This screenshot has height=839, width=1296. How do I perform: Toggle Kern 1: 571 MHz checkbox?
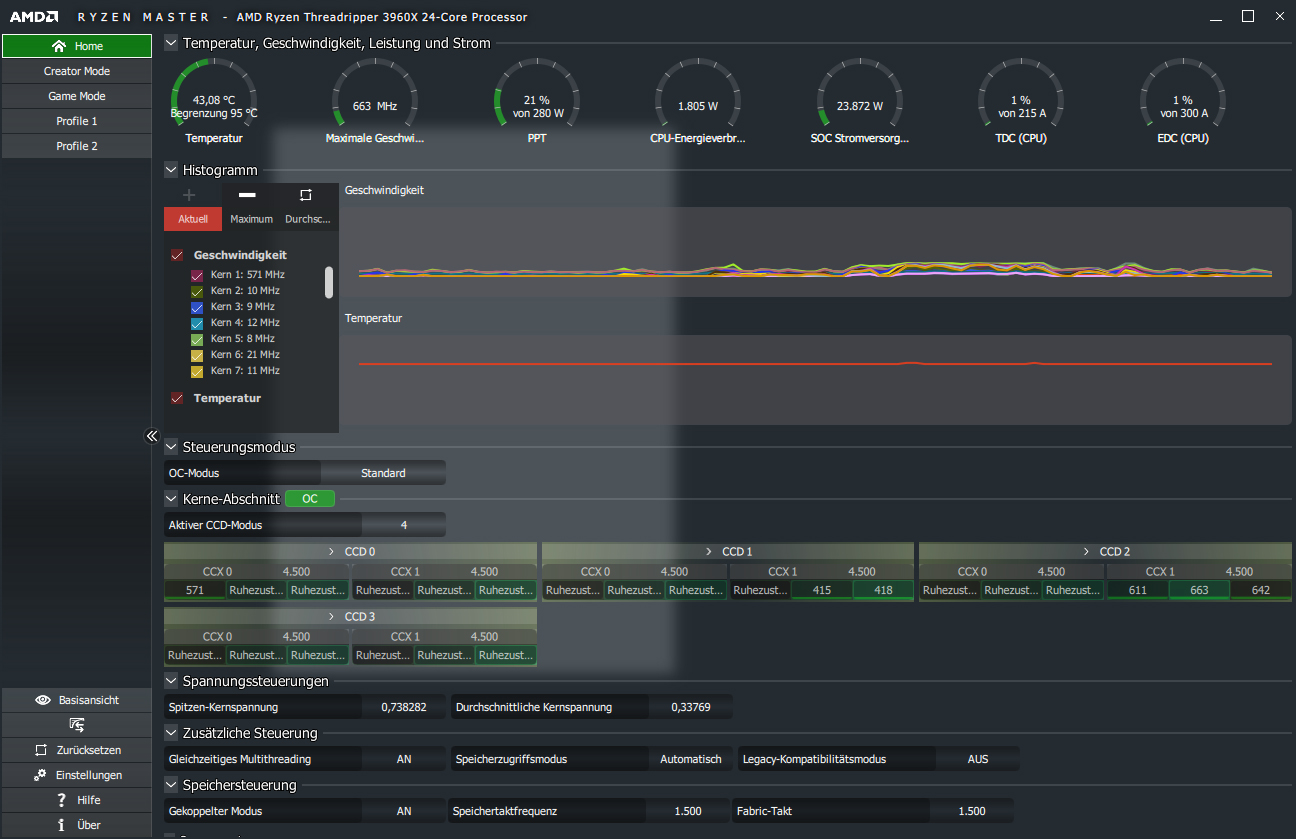tap(197, 275)
